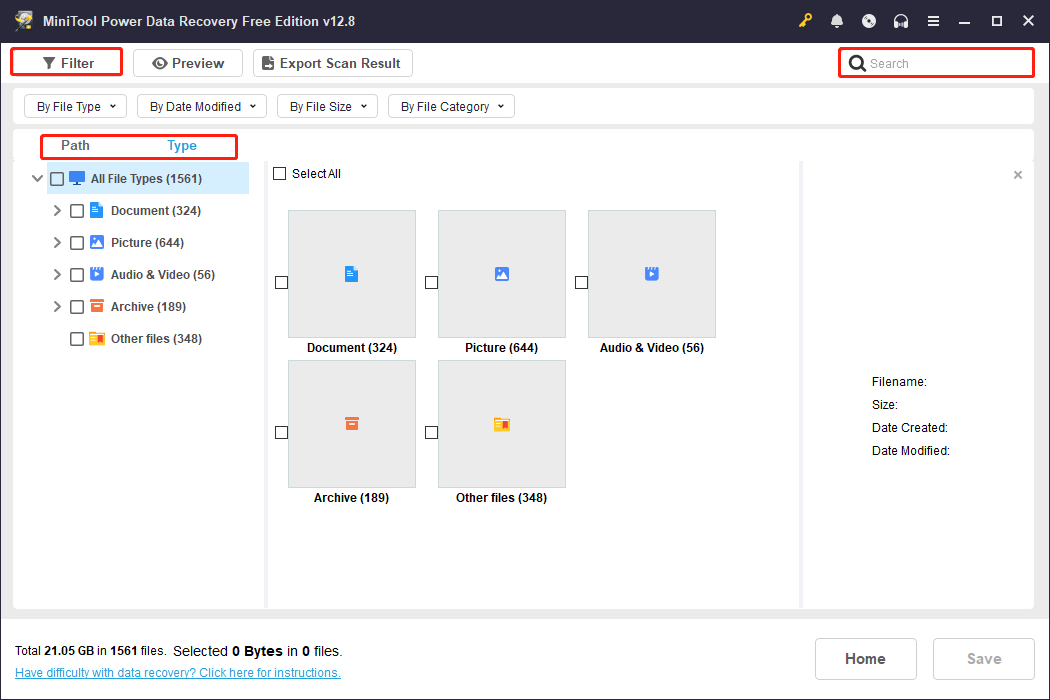Open the hamburger menu in the title bar
The height and width of the screenshot is (700, 1050).
[933, 20]
